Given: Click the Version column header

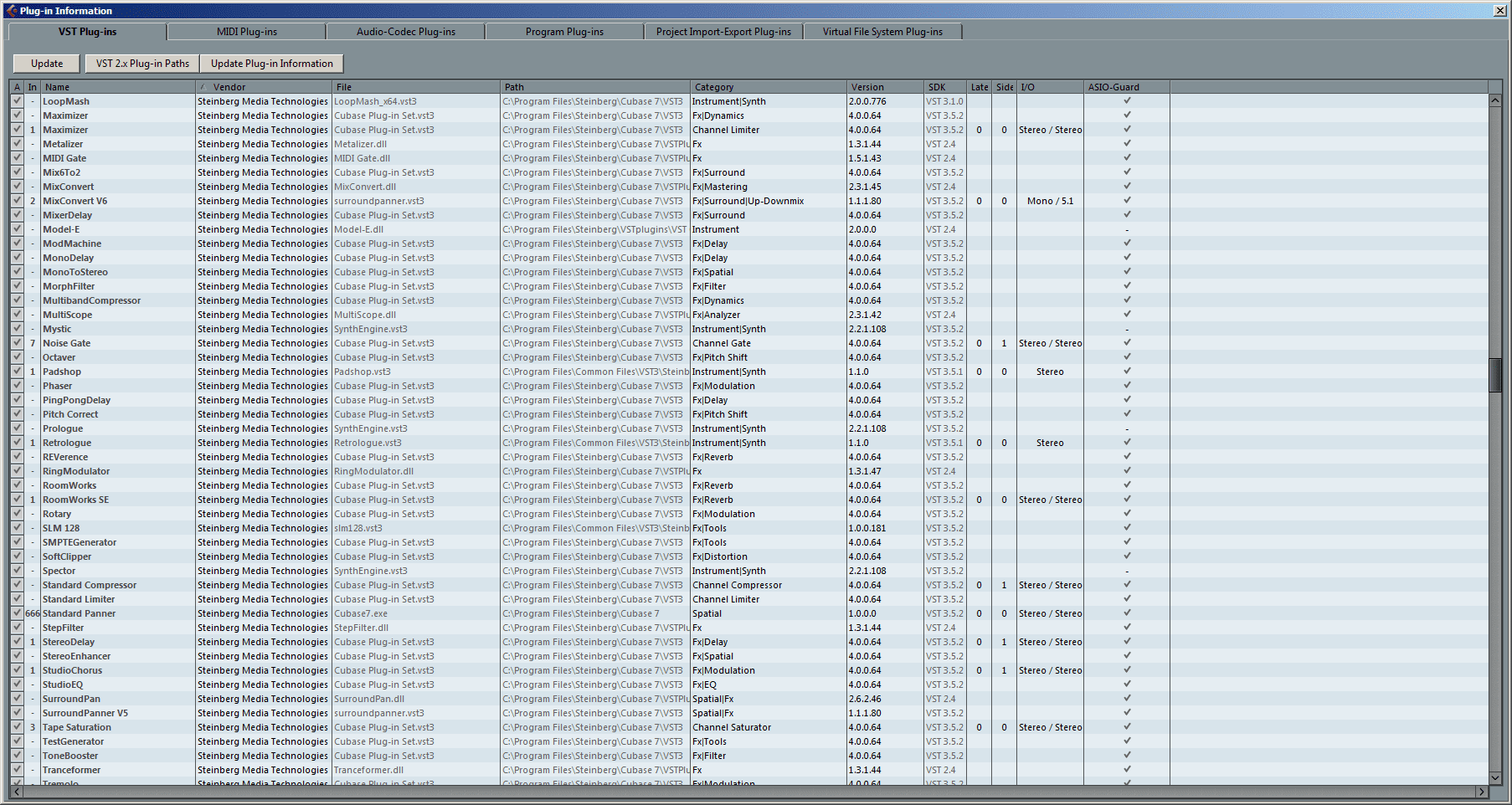Looking at the screenshot, I should click(x=885, y=87).
